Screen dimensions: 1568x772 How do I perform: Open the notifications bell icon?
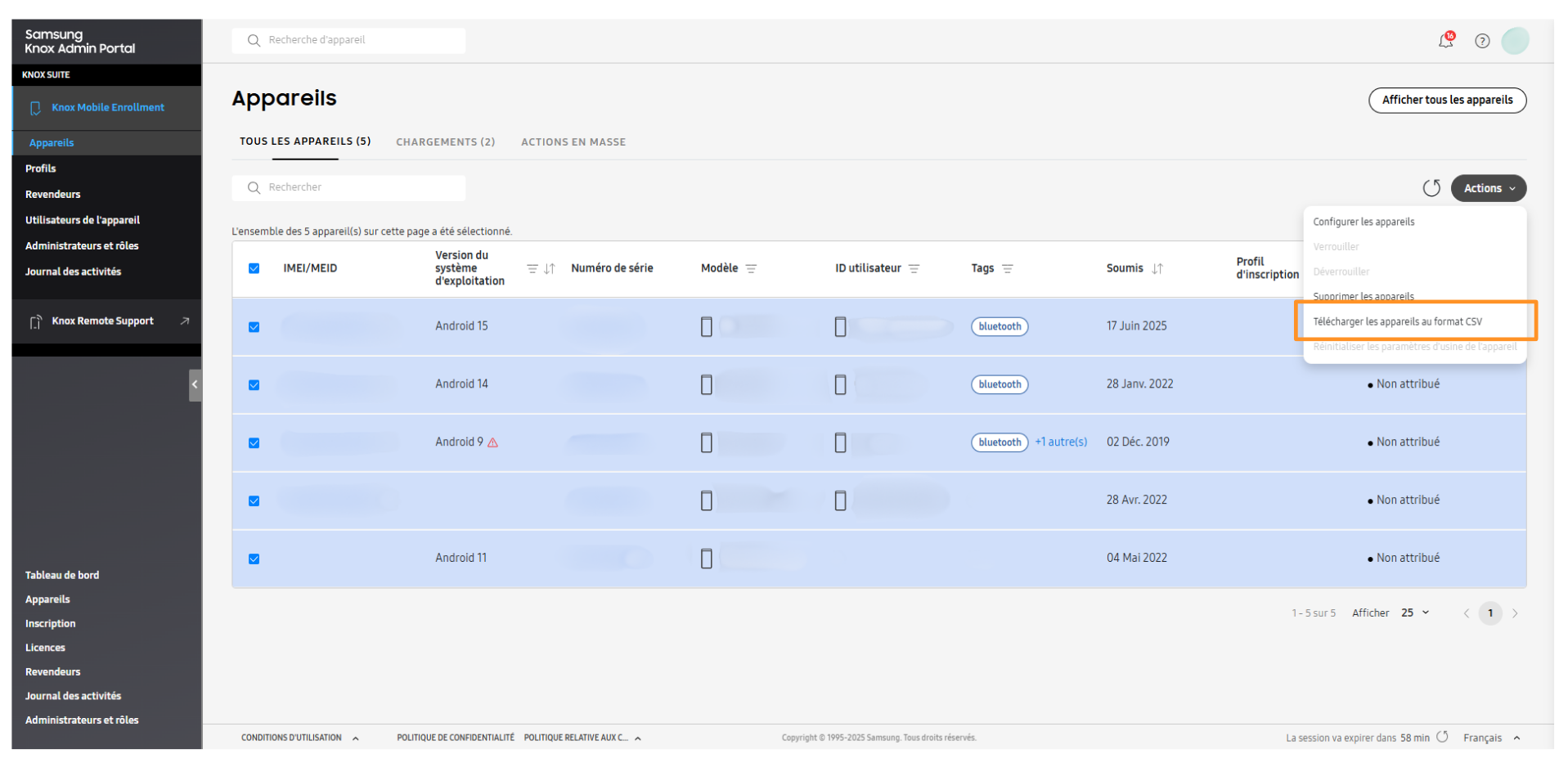pos(1445,40)
